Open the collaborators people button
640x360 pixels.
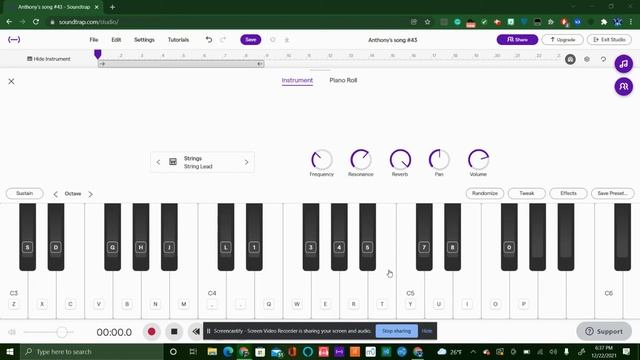[624, 87]
